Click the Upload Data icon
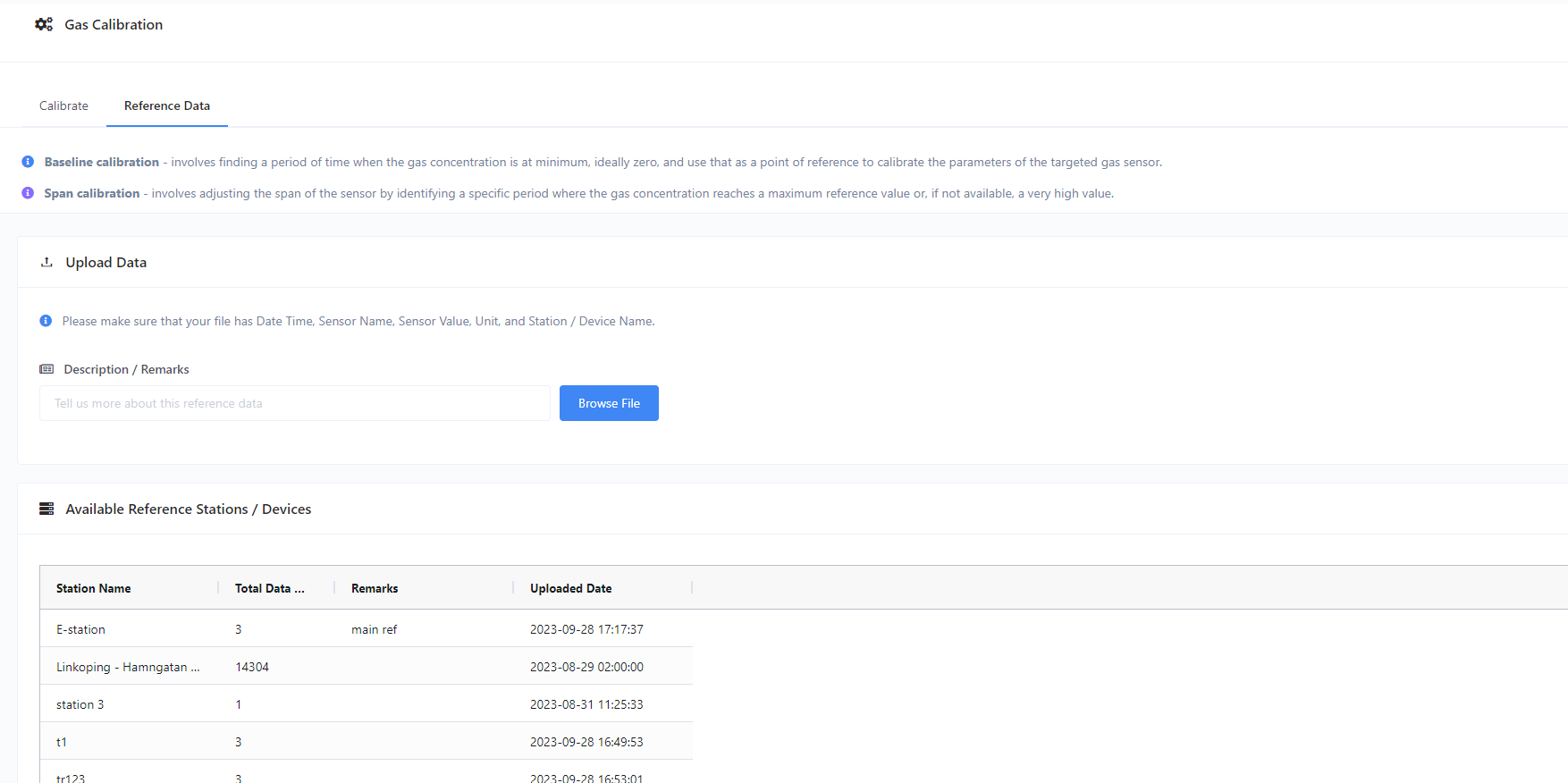1568x783 pixels. pyautogui.click(x=46, y=262)
